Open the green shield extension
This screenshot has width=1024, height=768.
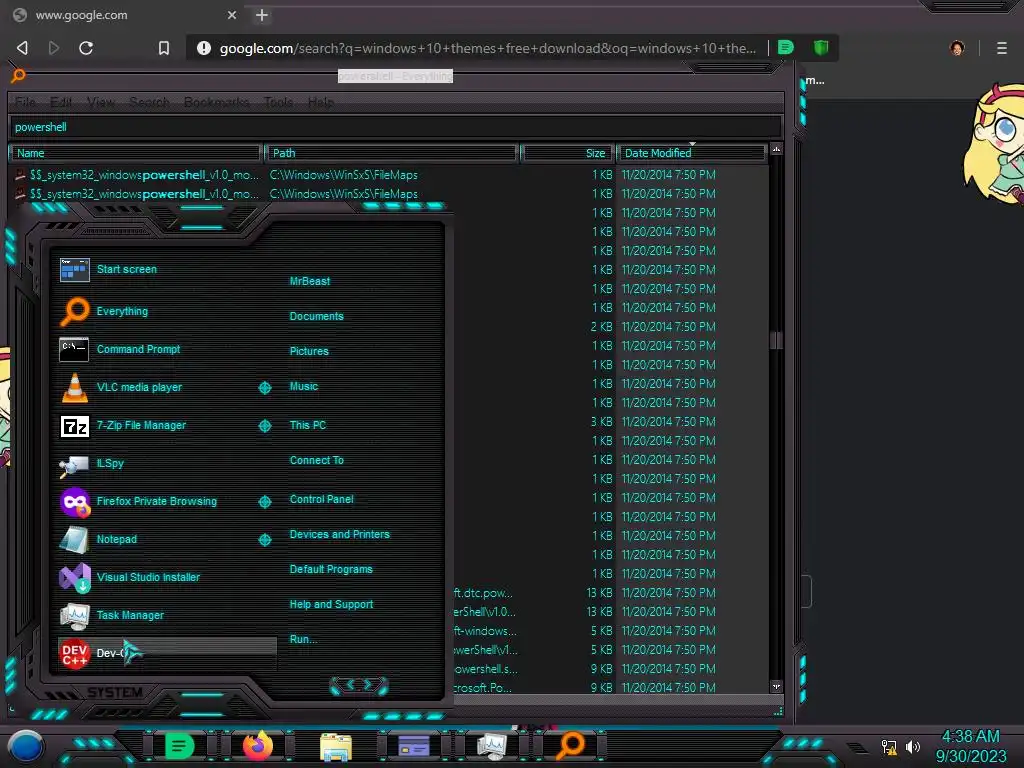[821, 47]
